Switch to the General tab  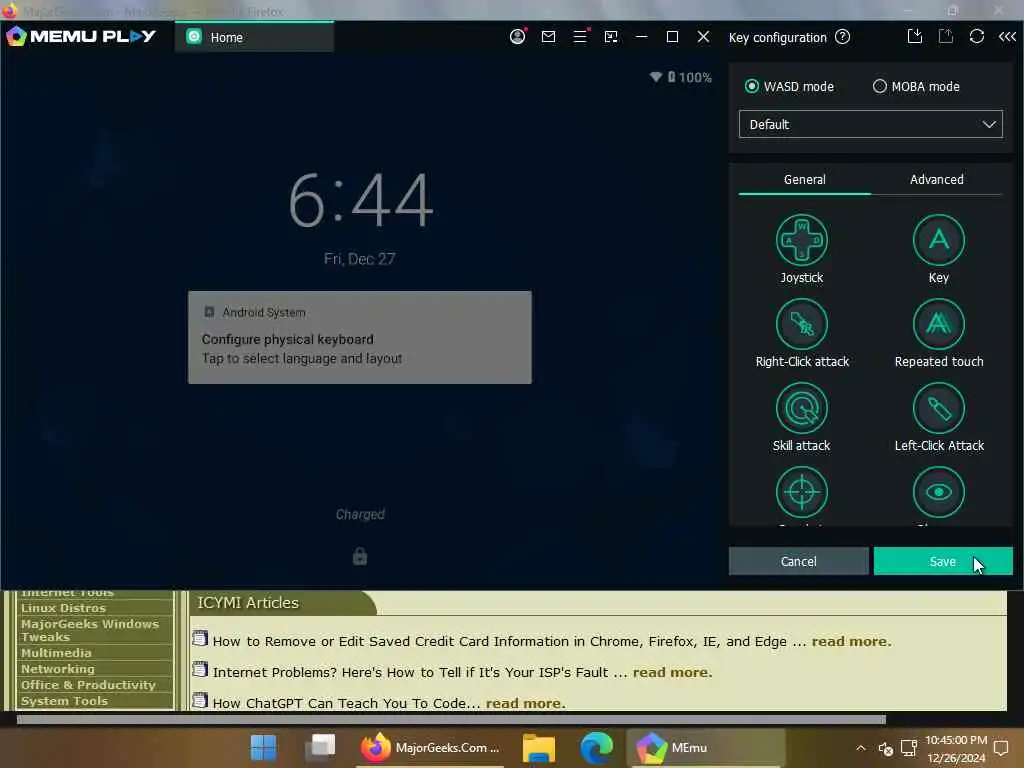click(x=805, y=180)
